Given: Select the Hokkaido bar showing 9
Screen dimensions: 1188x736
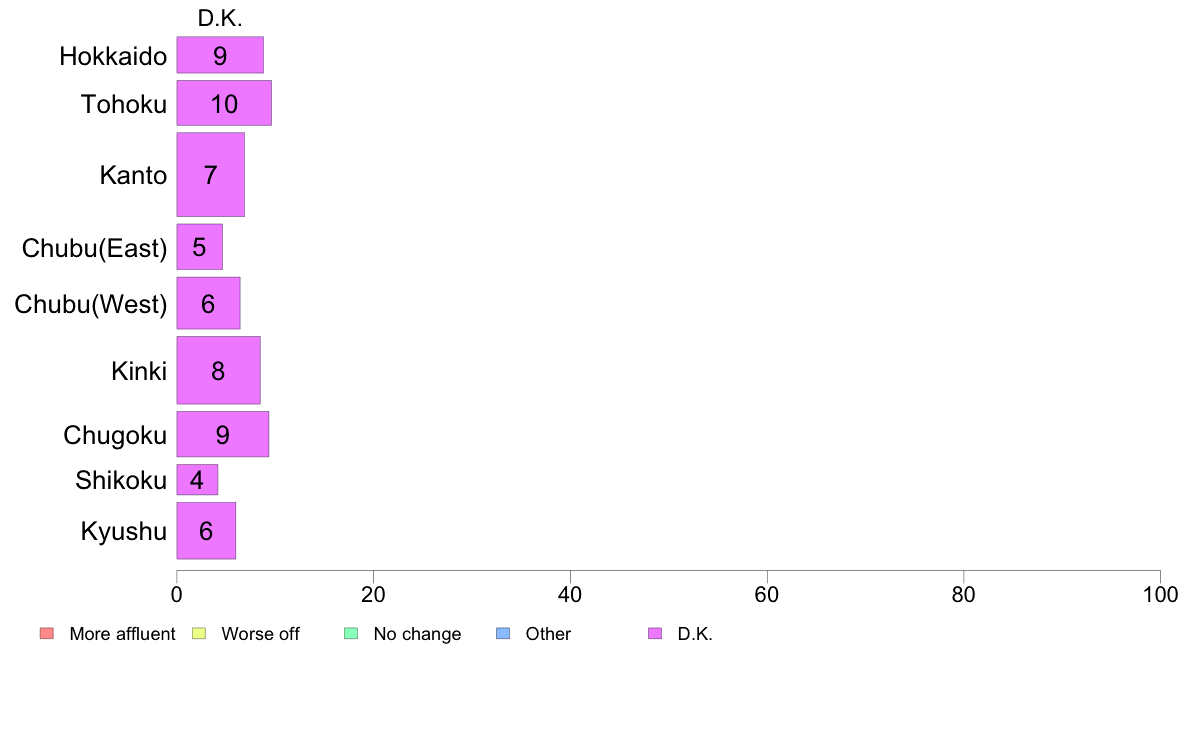Looking at the screenshot, I should (x=220, y=55).
